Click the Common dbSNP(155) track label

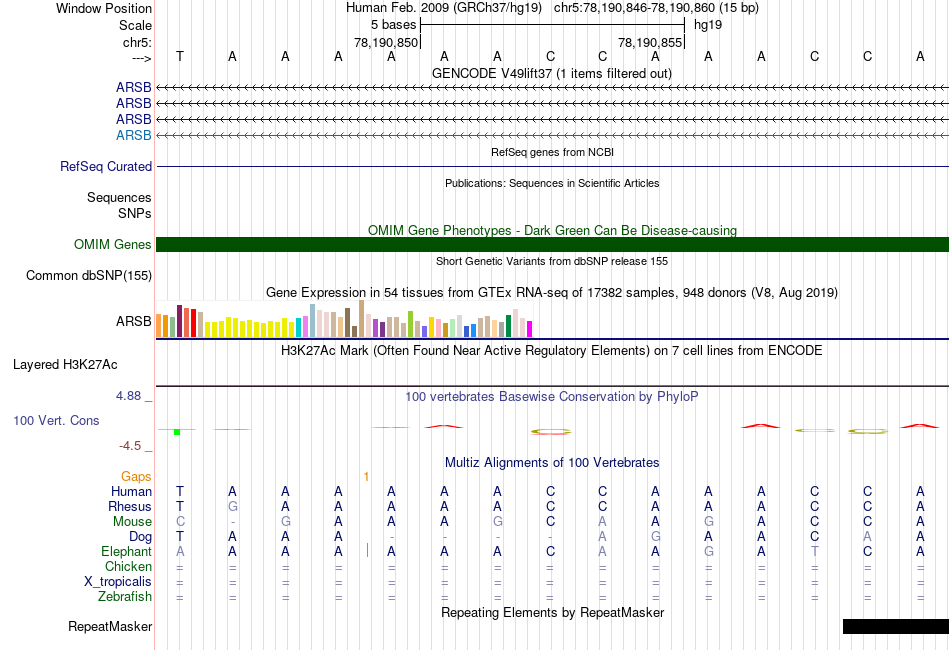(x=89, y=276)
